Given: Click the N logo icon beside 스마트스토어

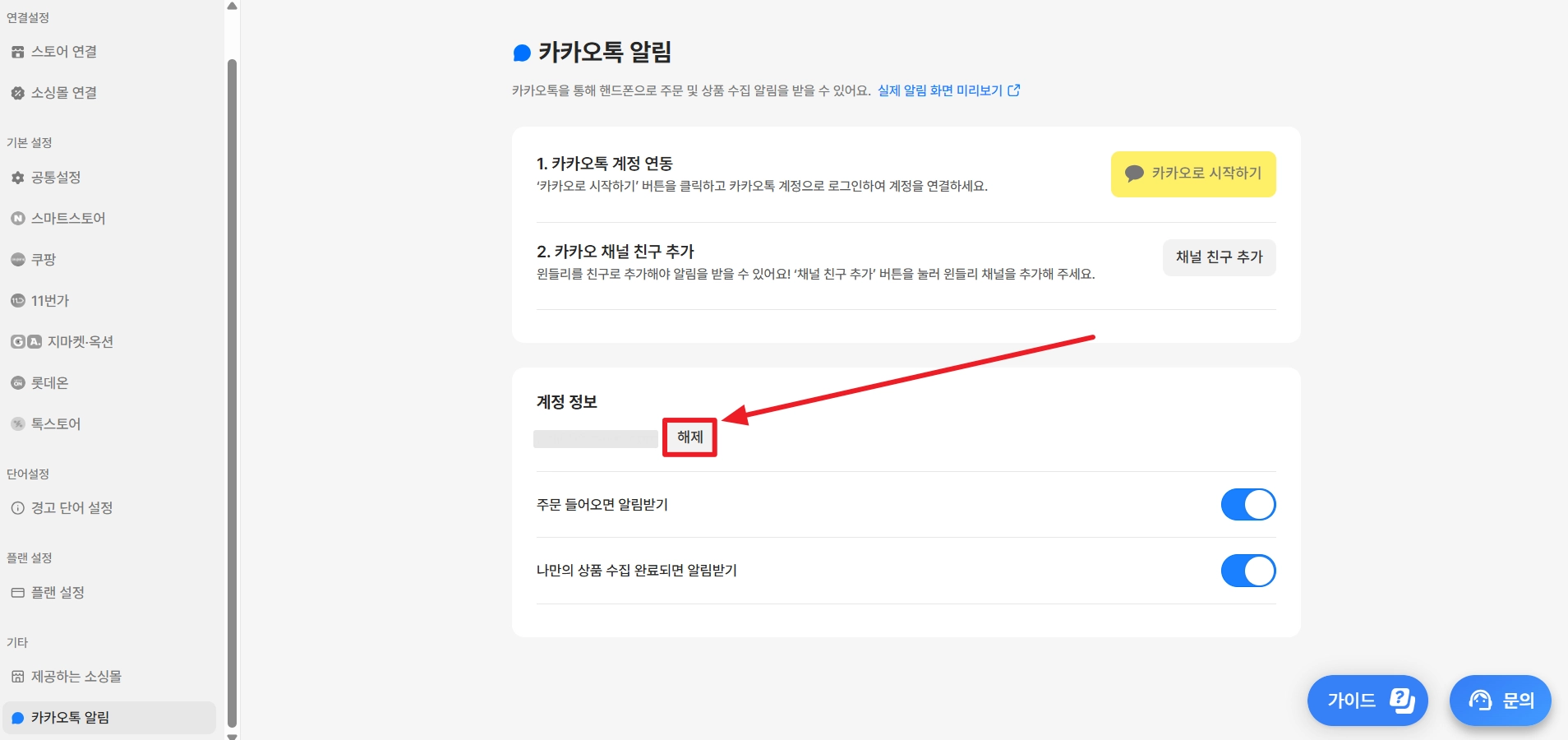Looking at the screenshot, I should tap(17, 219).
